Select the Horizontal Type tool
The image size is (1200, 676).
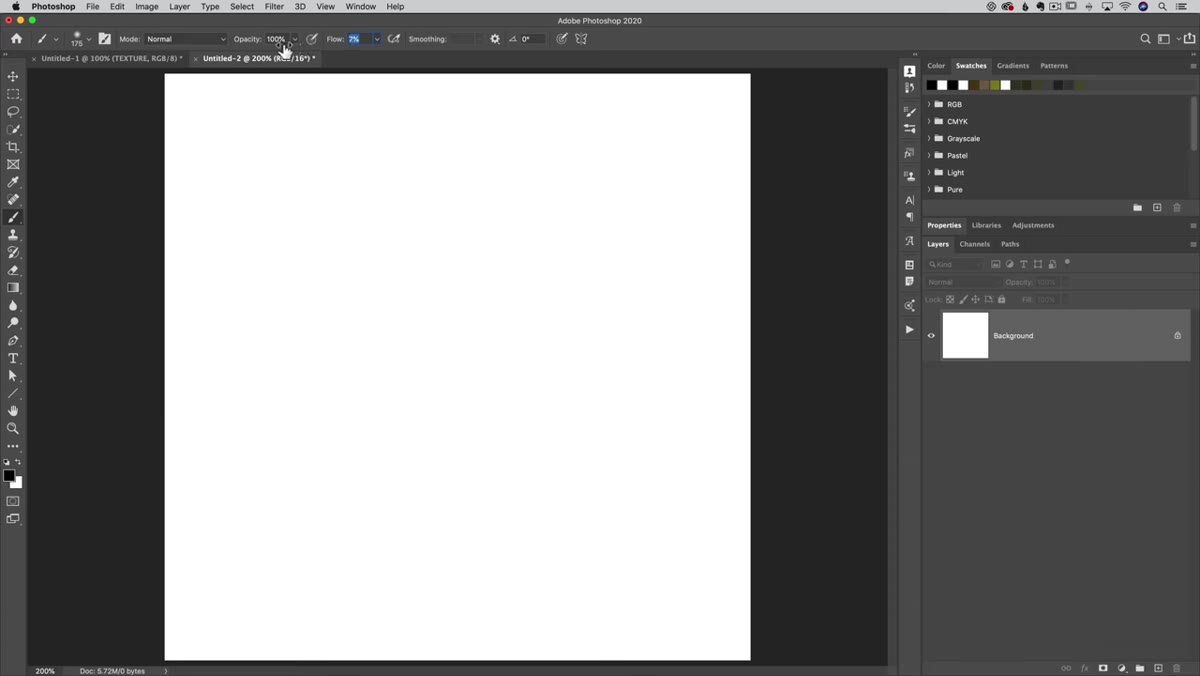pyautogui.click(x=13, y=358)
